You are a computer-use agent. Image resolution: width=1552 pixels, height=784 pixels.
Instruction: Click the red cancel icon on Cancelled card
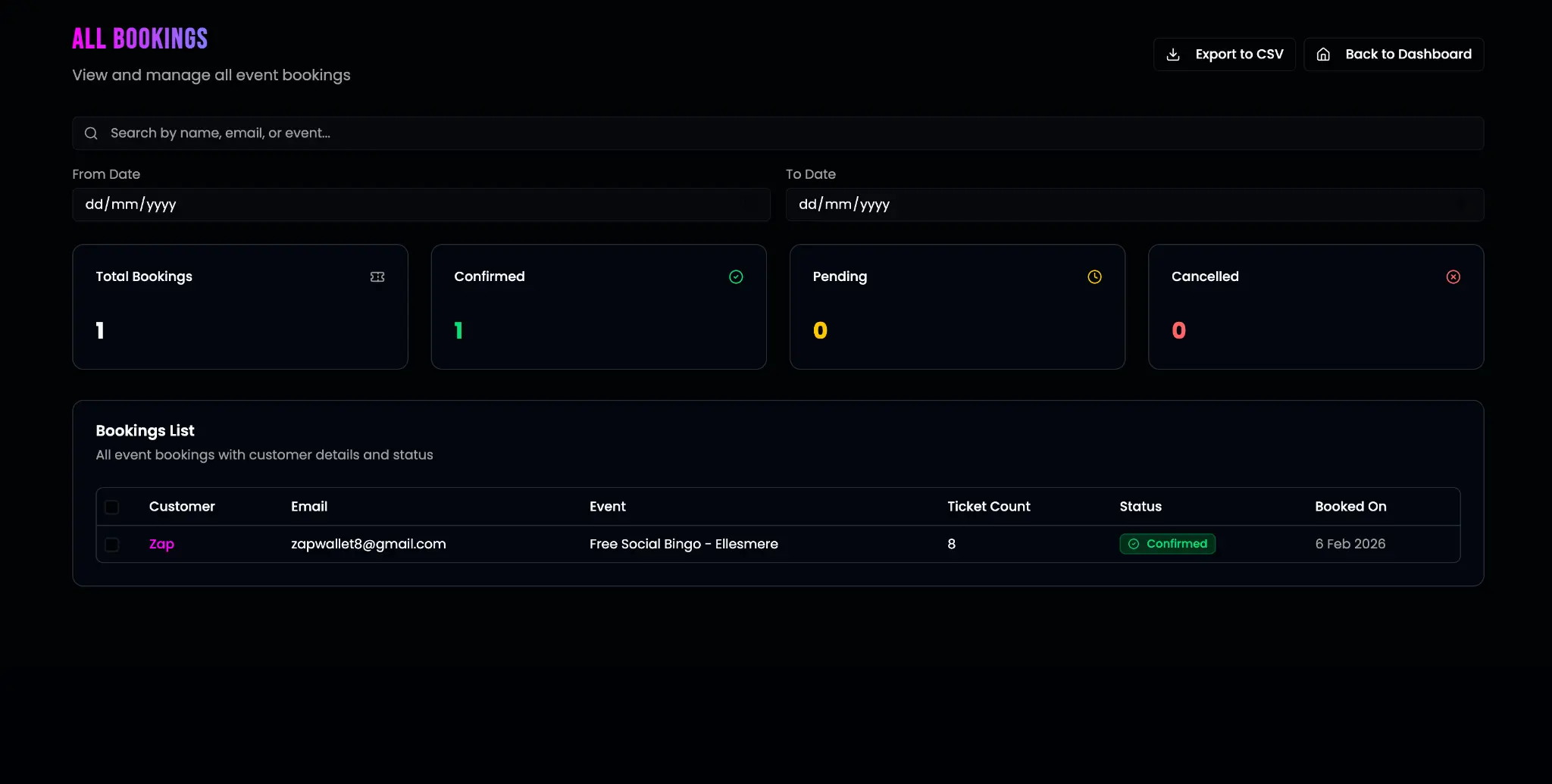(x=1453, y=276)
